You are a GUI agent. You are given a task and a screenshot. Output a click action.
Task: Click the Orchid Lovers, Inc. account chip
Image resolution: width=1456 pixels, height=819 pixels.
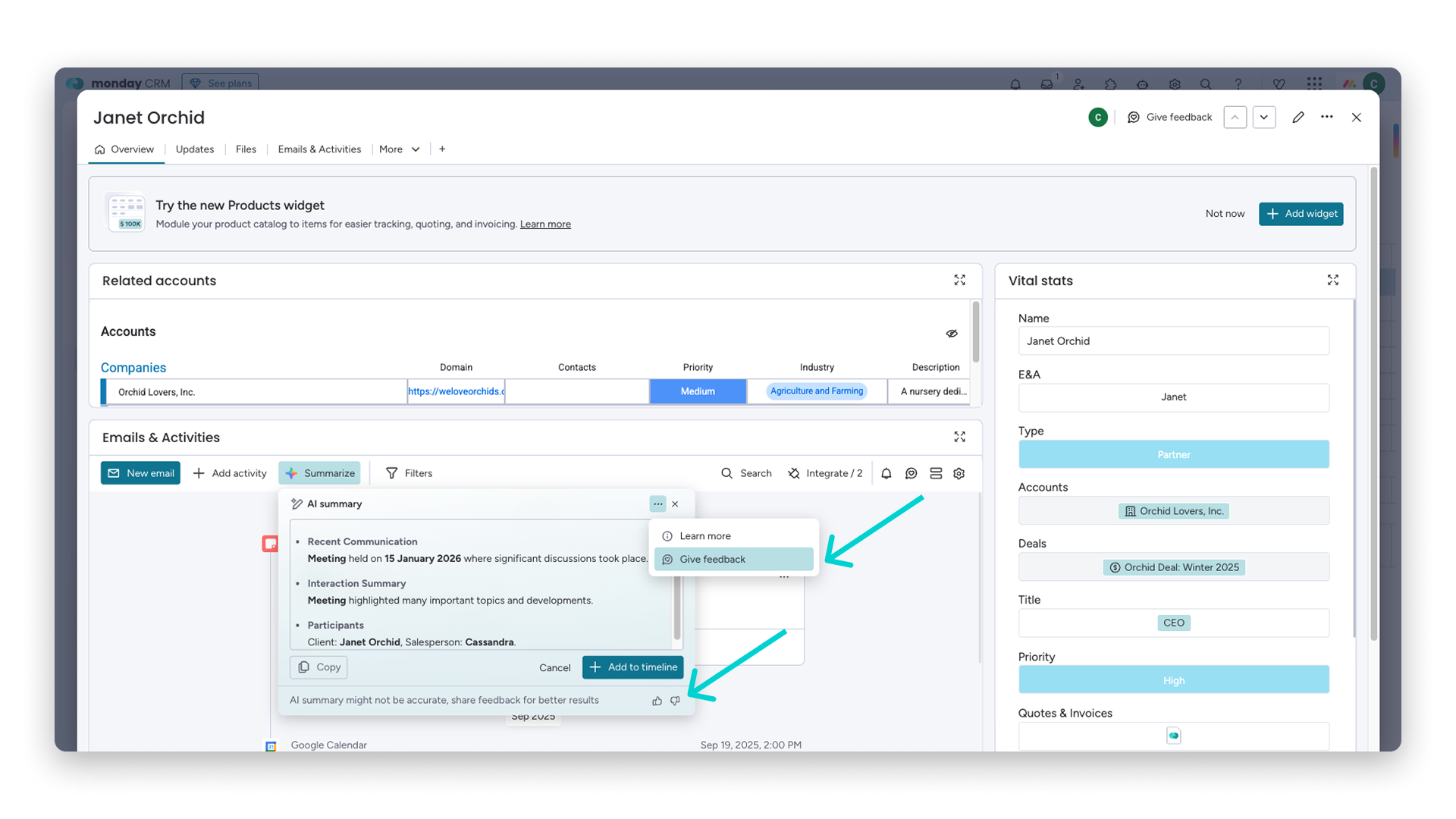tap(1173, 511)
